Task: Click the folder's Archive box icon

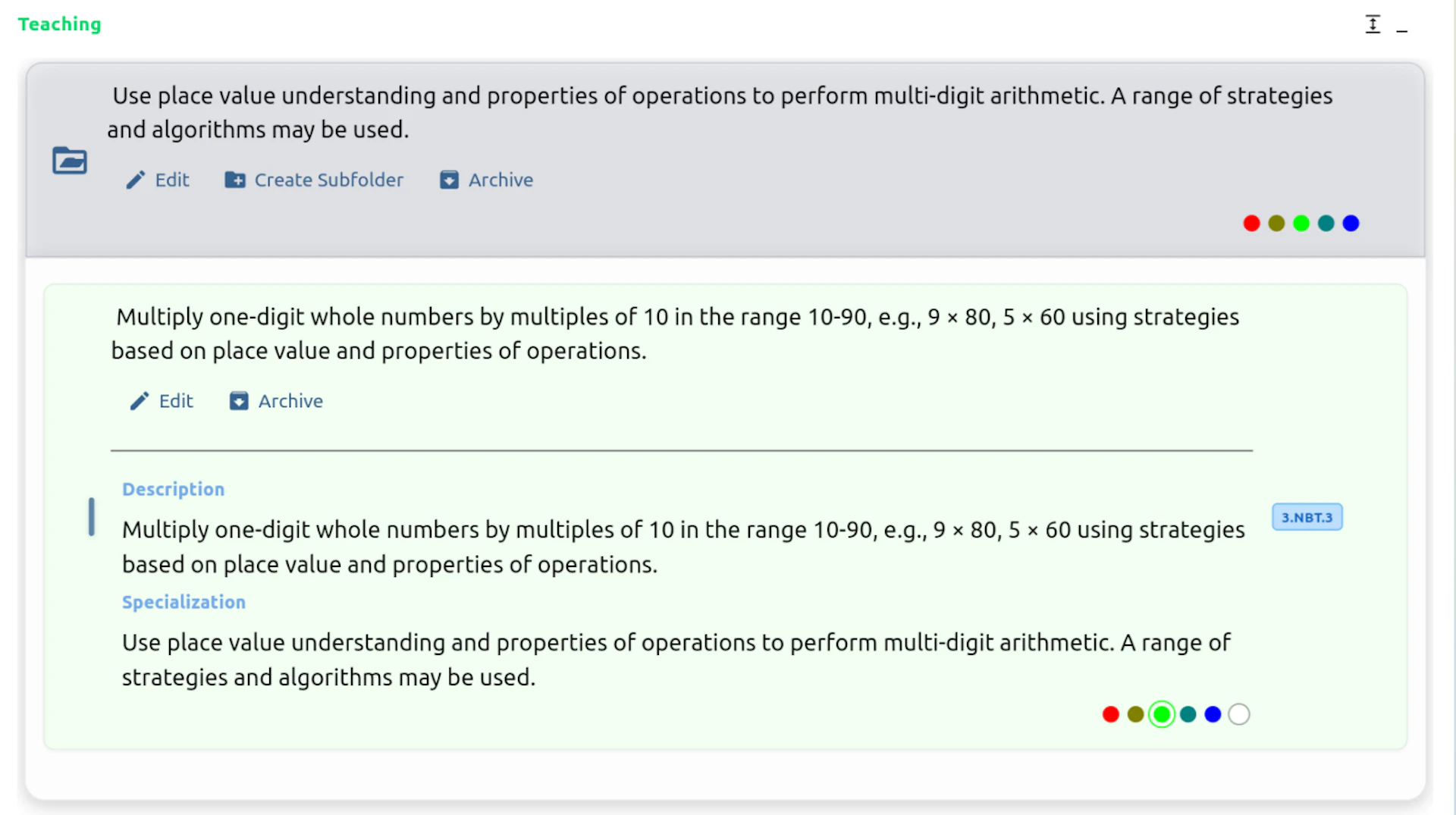Action: pos(449,180)
